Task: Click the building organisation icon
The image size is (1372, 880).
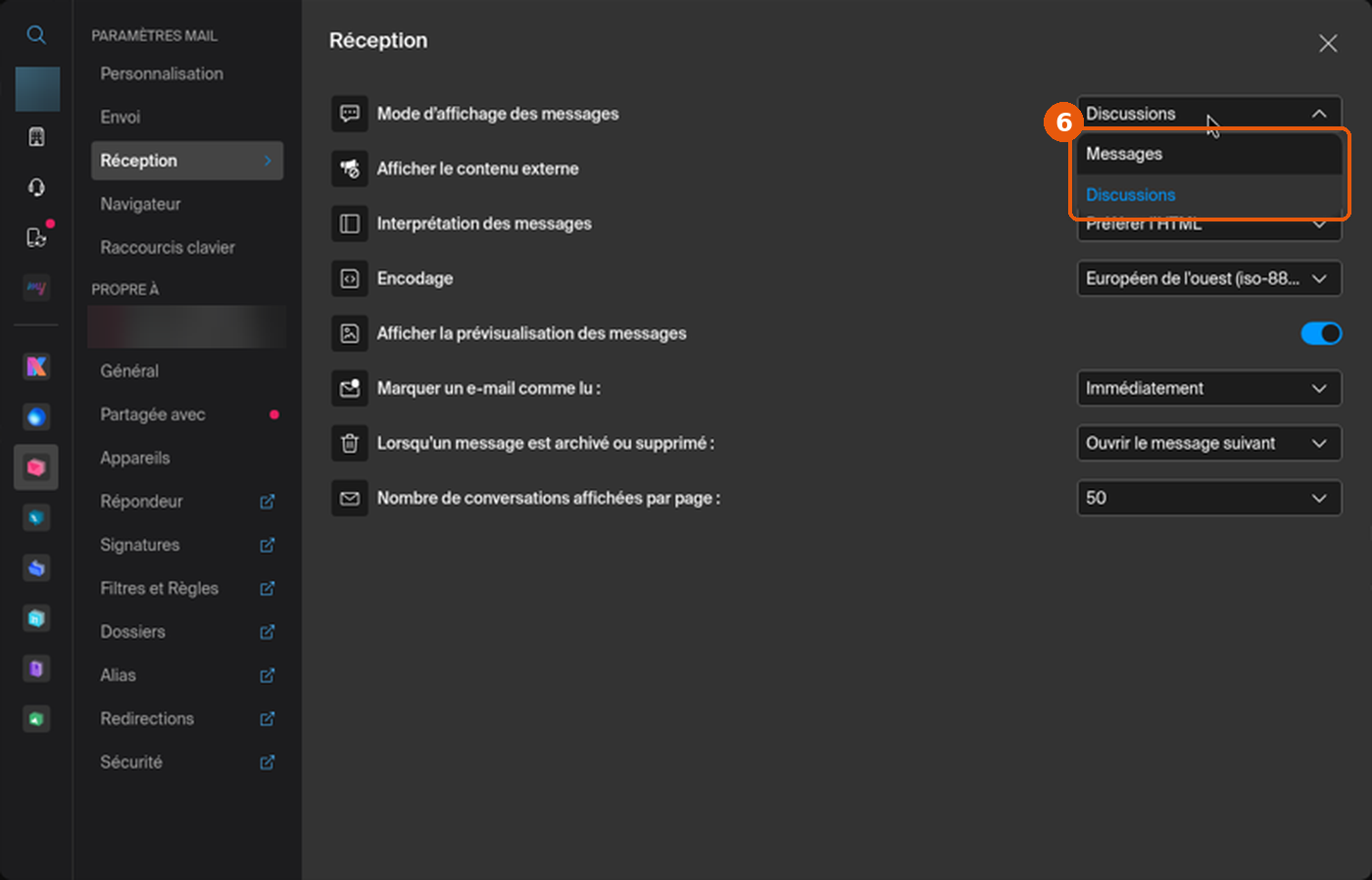Action: click(x=36, y=137)
